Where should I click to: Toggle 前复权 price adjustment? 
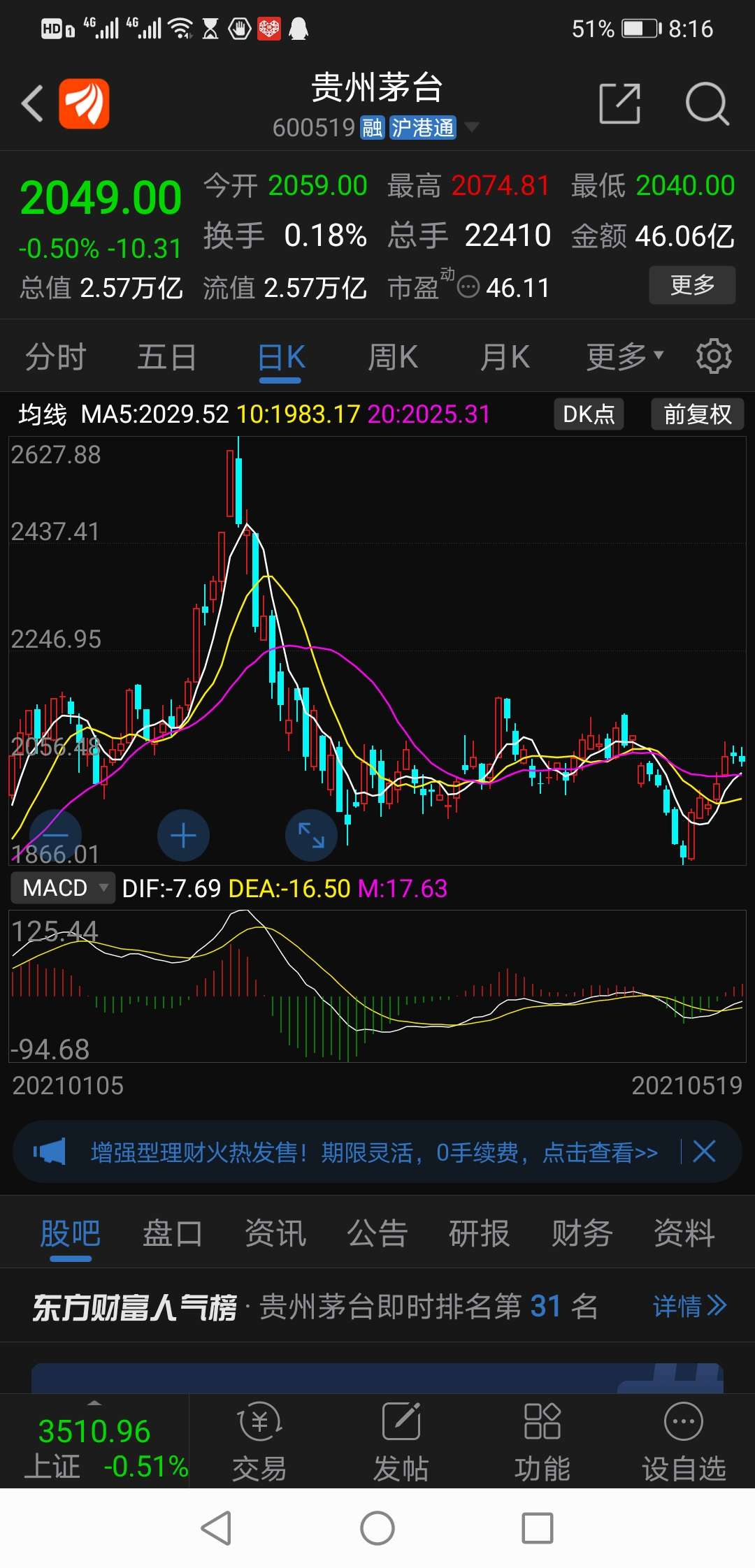(697, 414)
